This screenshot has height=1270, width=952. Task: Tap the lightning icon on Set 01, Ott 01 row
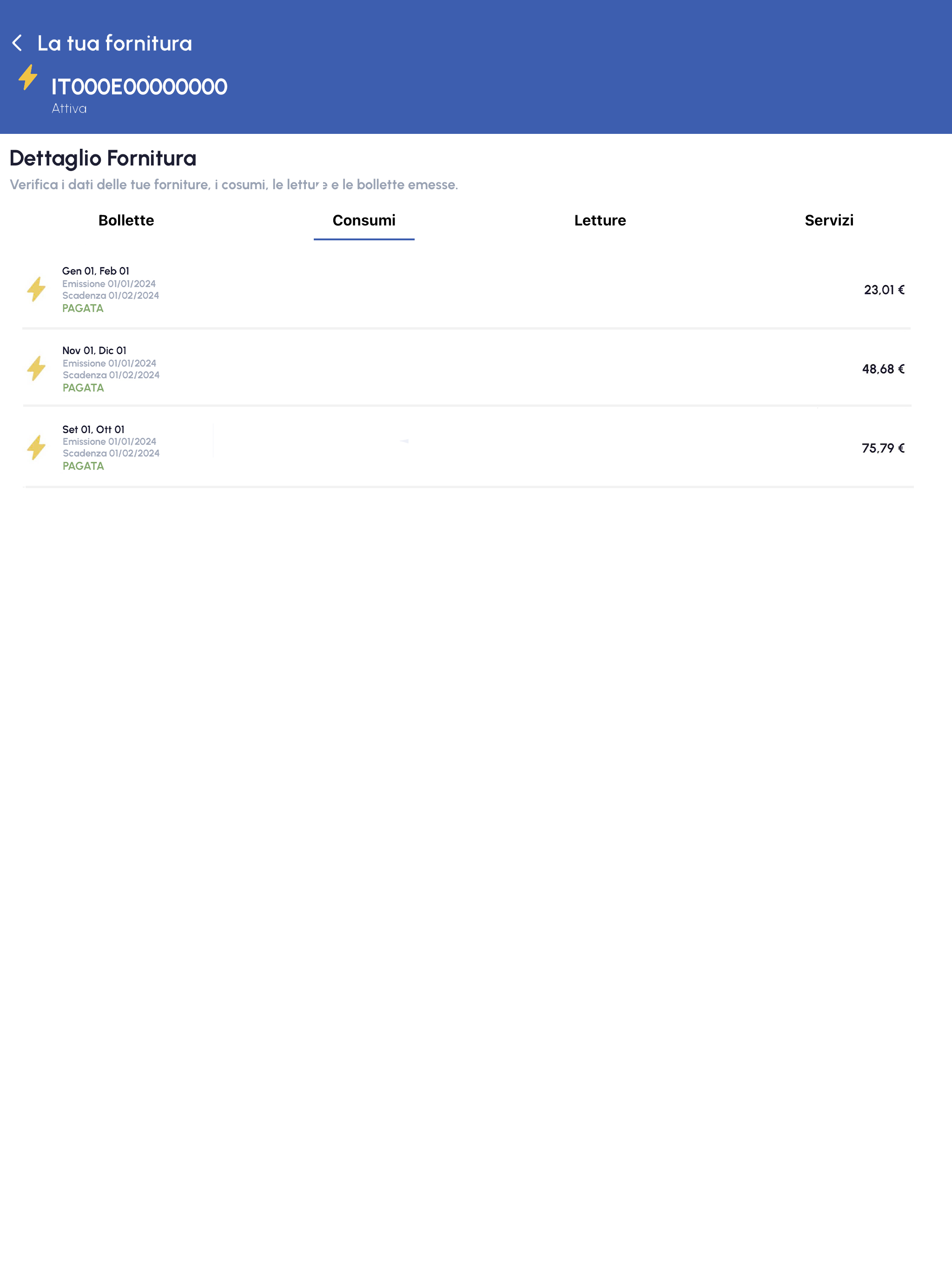click(x=36, y=447)
